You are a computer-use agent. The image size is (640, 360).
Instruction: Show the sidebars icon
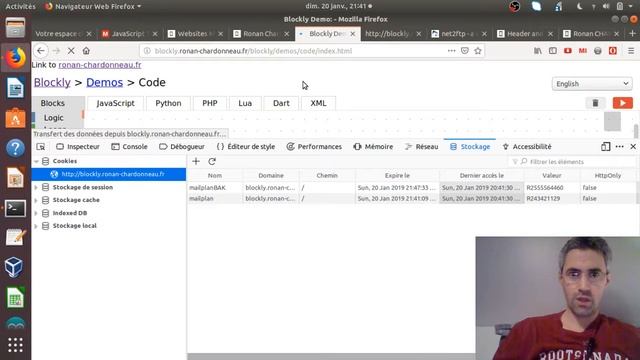tap(553, 51)
